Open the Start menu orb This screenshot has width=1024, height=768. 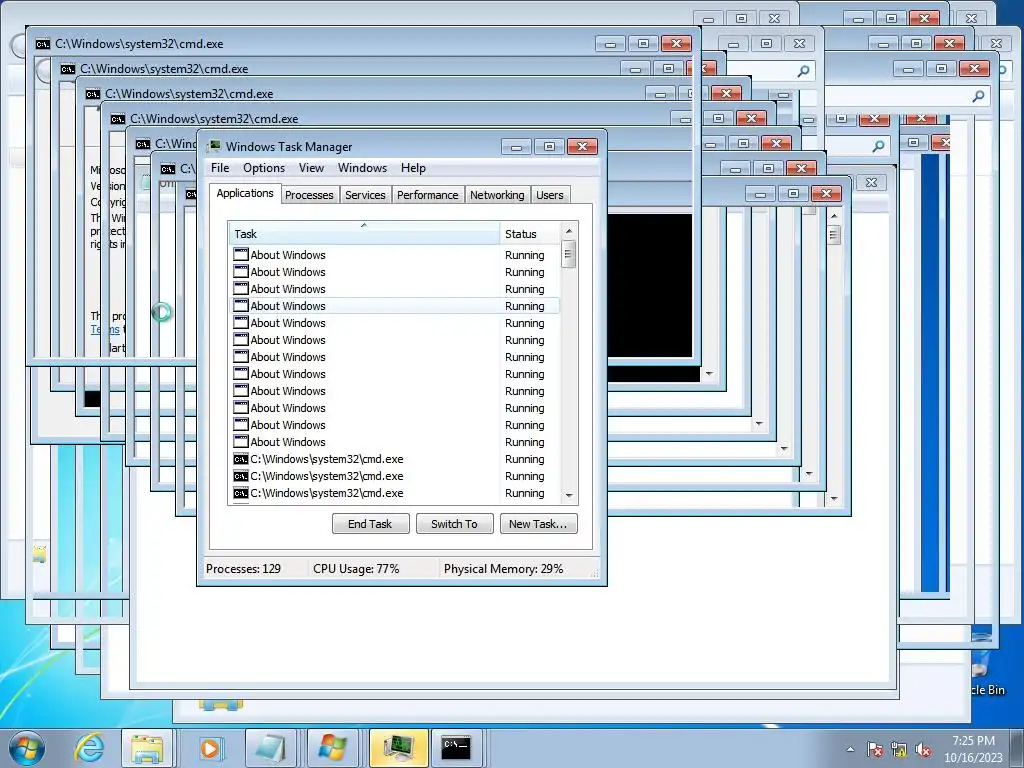(x=27, y=748)
